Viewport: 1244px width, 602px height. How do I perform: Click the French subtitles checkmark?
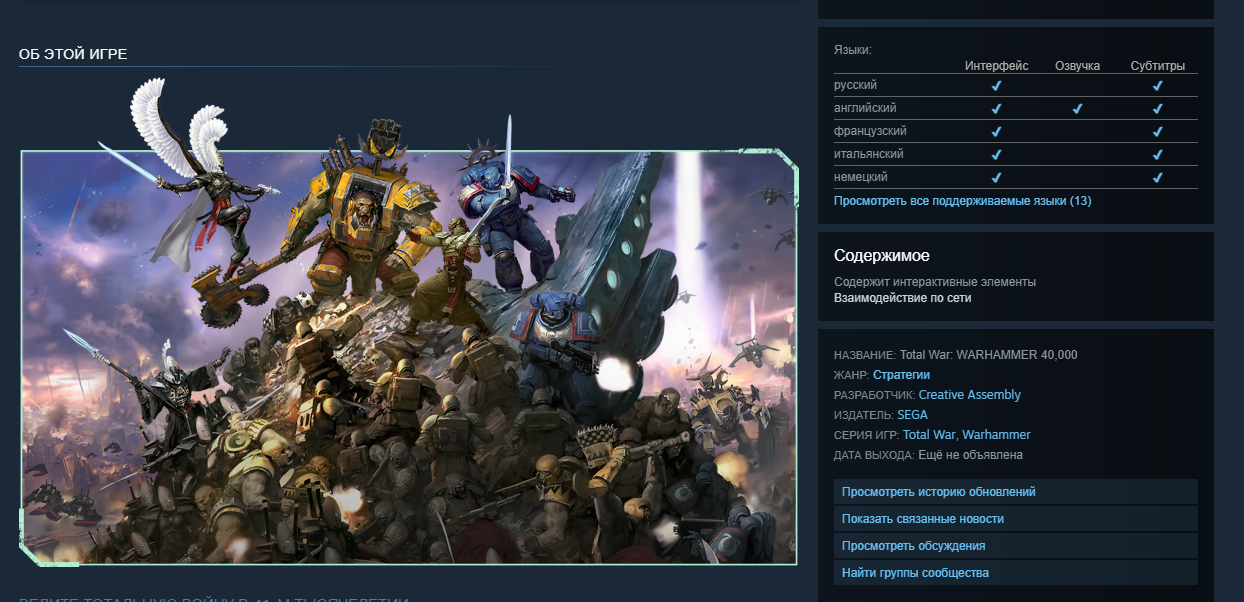coord(1157,132)
